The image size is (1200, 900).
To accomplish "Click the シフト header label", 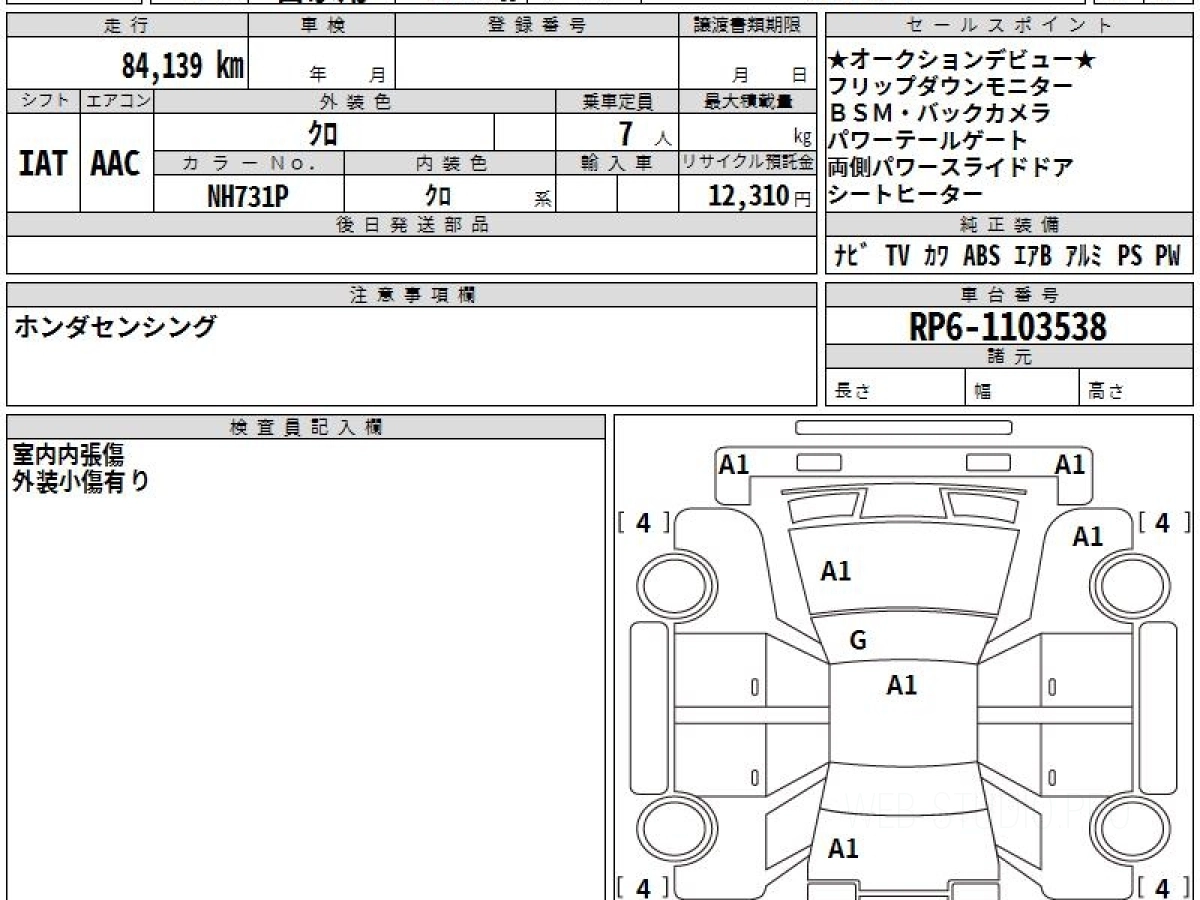I will pyautogui.click(x=43, y=101).
